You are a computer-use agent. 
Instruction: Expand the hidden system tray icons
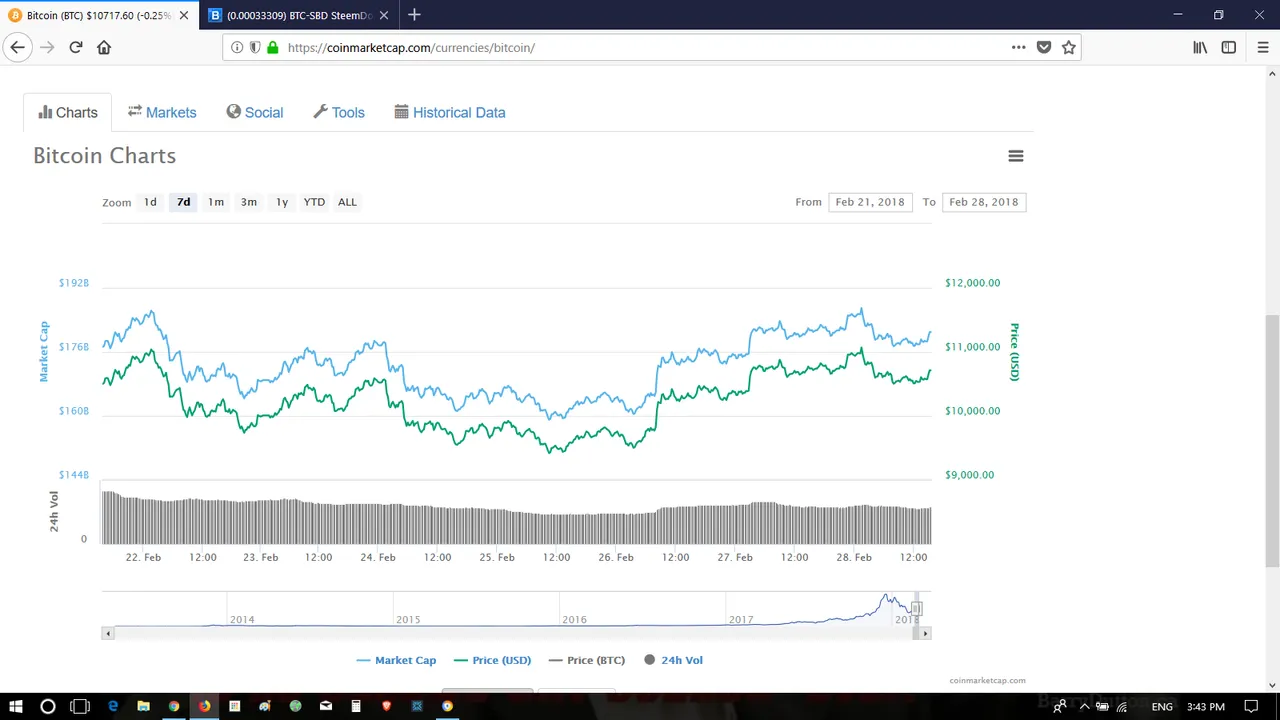1084,707
